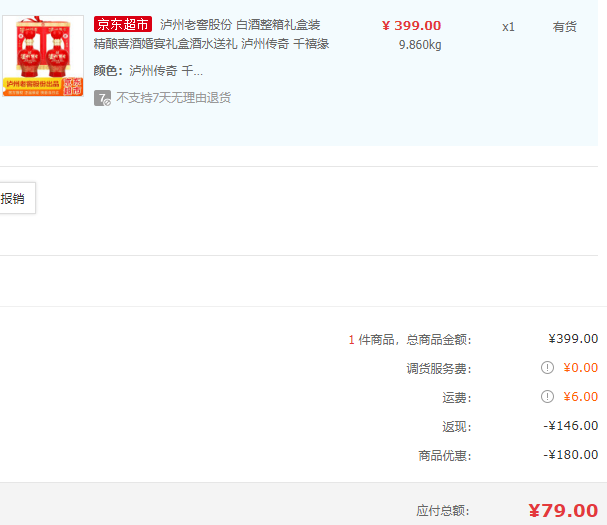607x525 pixels.
Task: Click the product price ¥ 399.00
Action: (412, 26)
